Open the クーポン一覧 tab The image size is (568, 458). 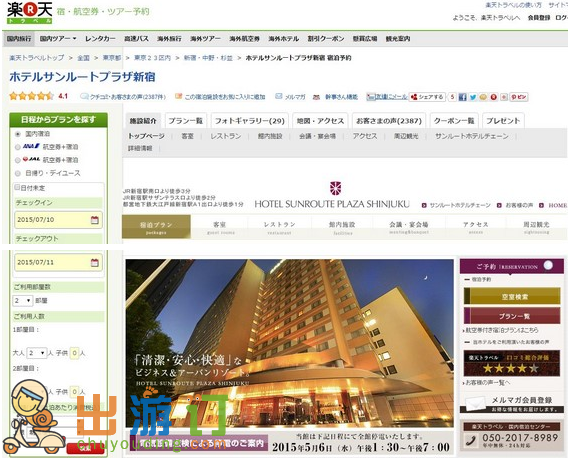pyautogui.click(x=454, y=121)
